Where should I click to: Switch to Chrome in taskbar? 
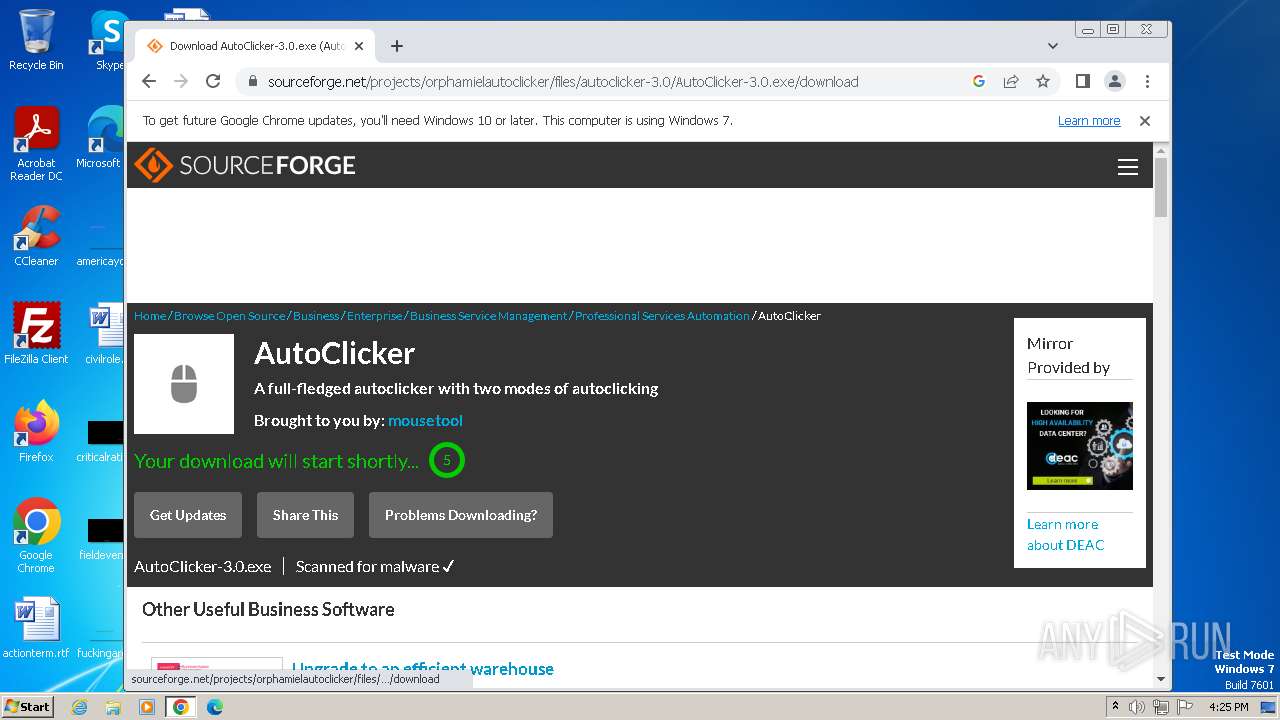[x=181, y=707]
